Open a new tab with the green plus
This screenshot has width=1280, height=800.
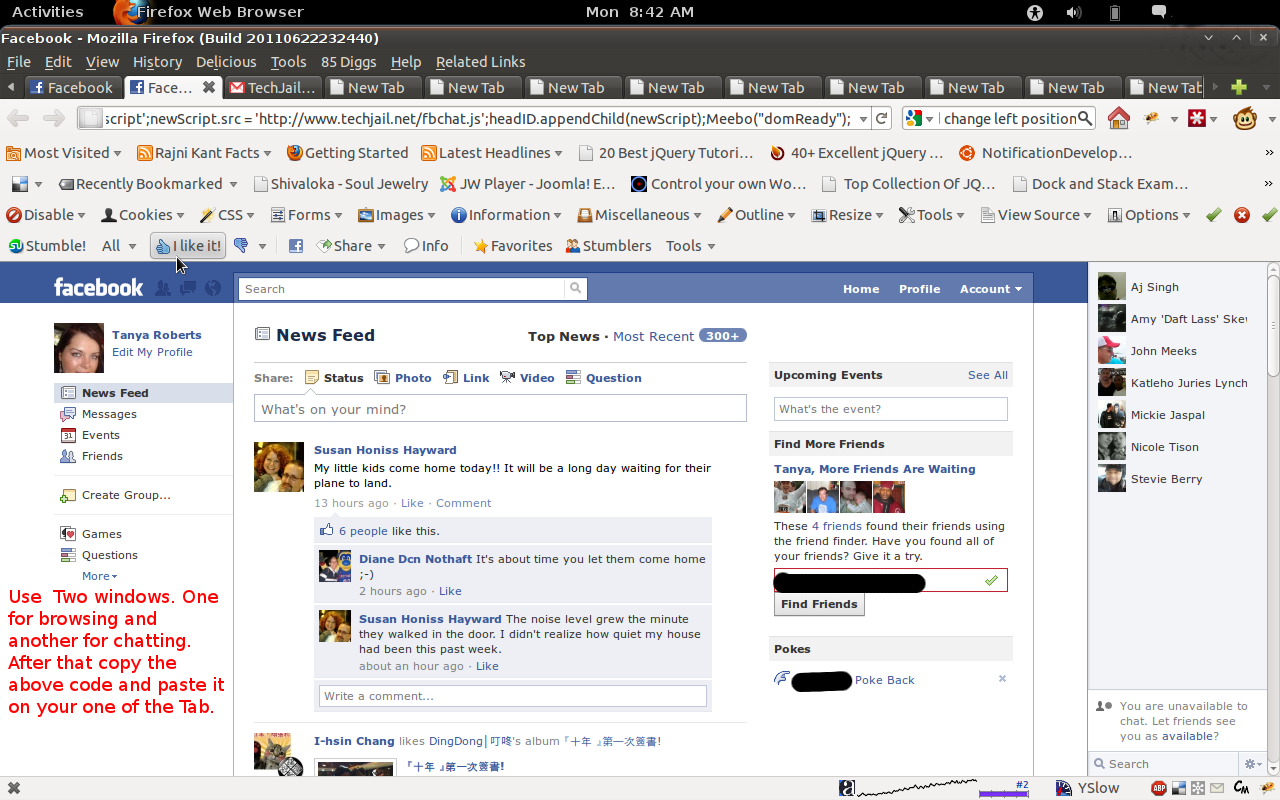[1239, 88]
